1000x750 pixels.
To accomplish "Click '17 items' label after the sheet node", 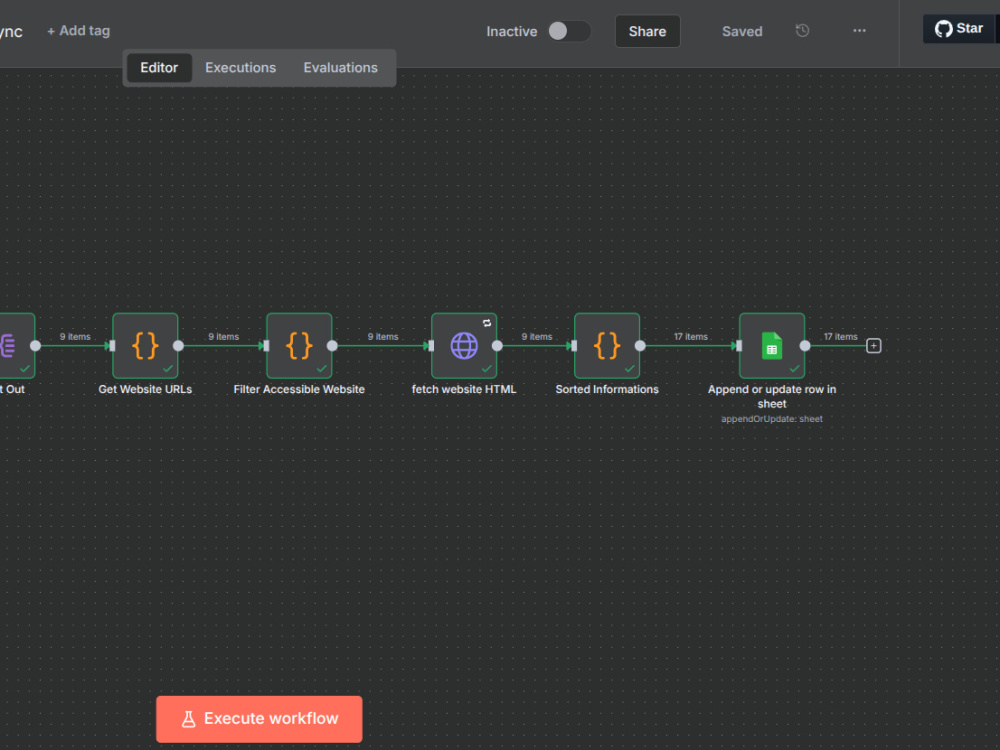I will coord(841,337).
